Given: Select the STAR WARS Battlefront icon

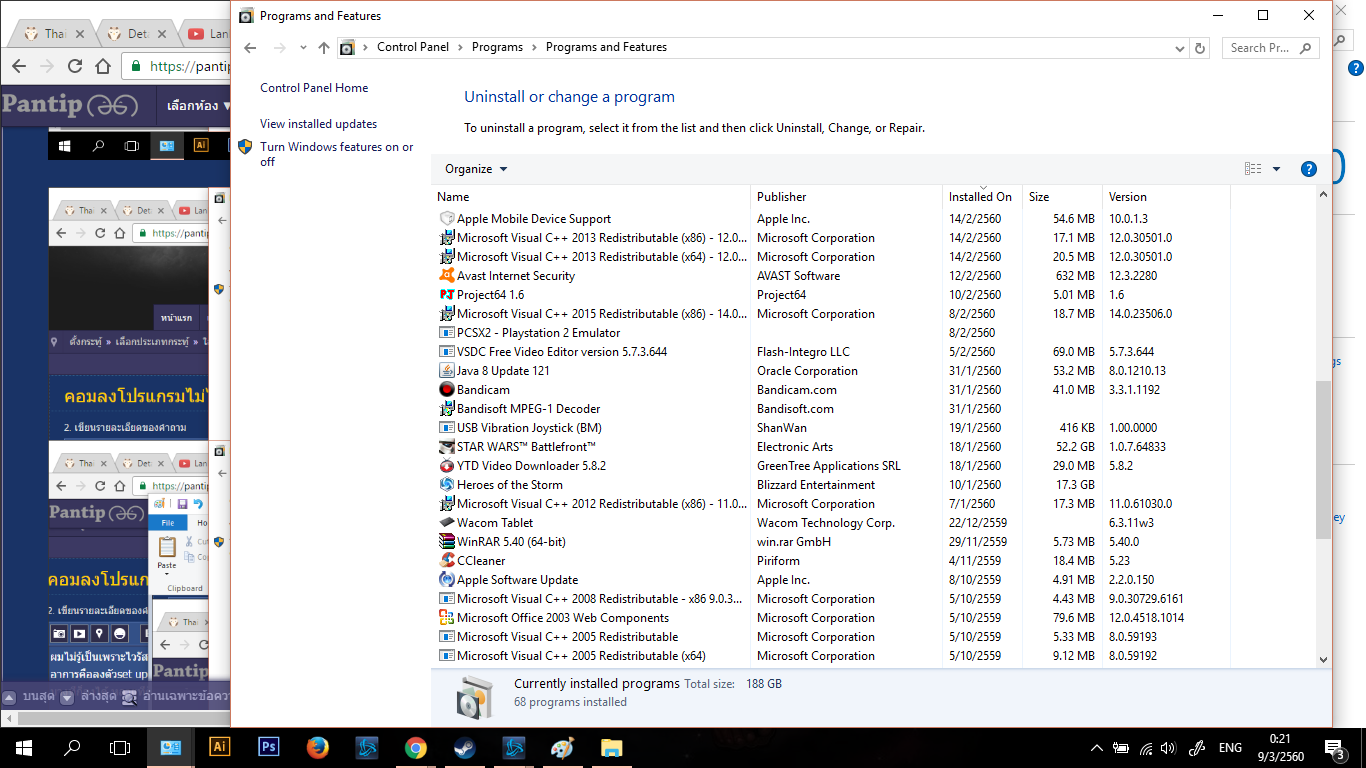Looking at the screenshot, I should [447, 447].
